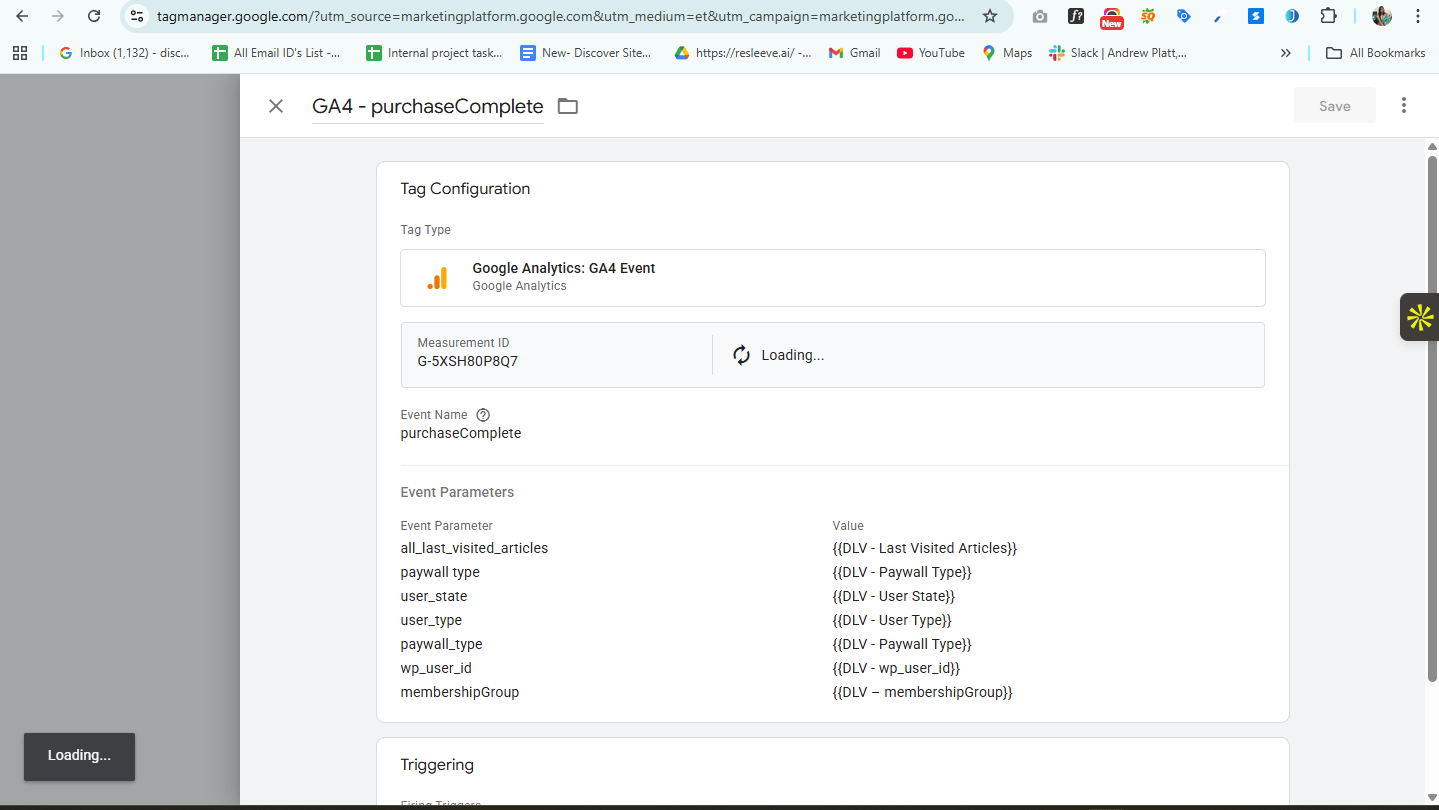Open the All Bookmarks folder
Viewport: 1439px width, 810px height.
(1376, 53)
